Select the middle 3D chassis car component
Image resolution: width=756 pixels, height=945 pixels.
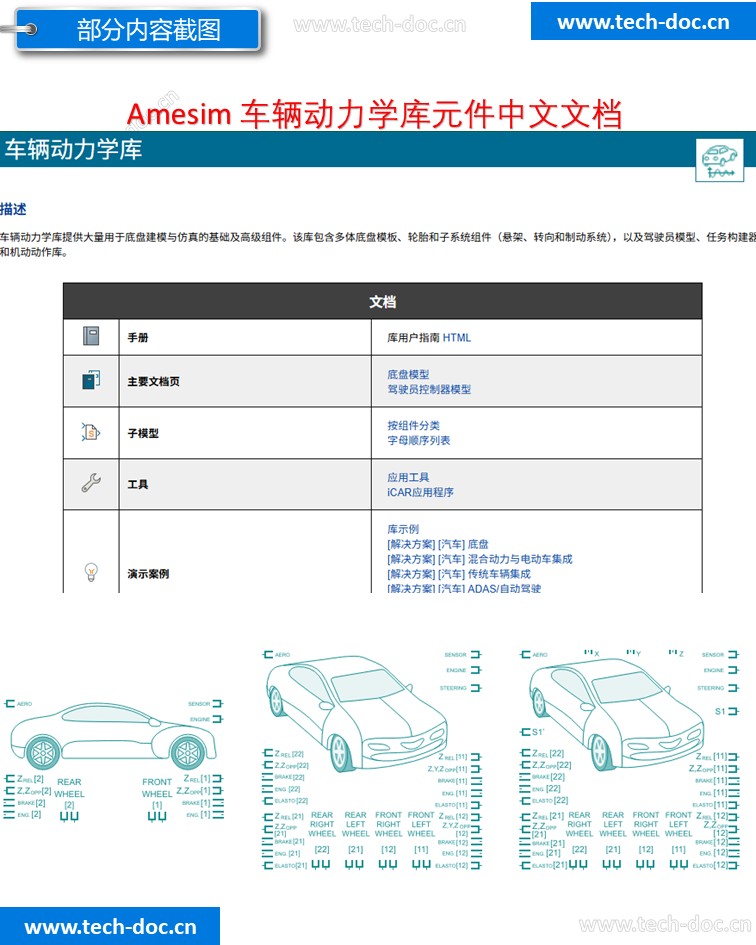[x=372, y=760]
